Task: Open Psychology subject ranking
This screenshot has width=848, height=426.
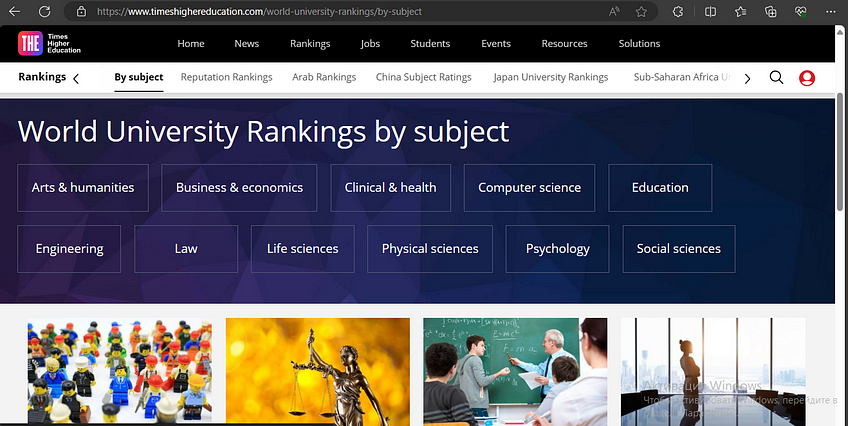Action: pyautogui.click(x=558, y=249)
